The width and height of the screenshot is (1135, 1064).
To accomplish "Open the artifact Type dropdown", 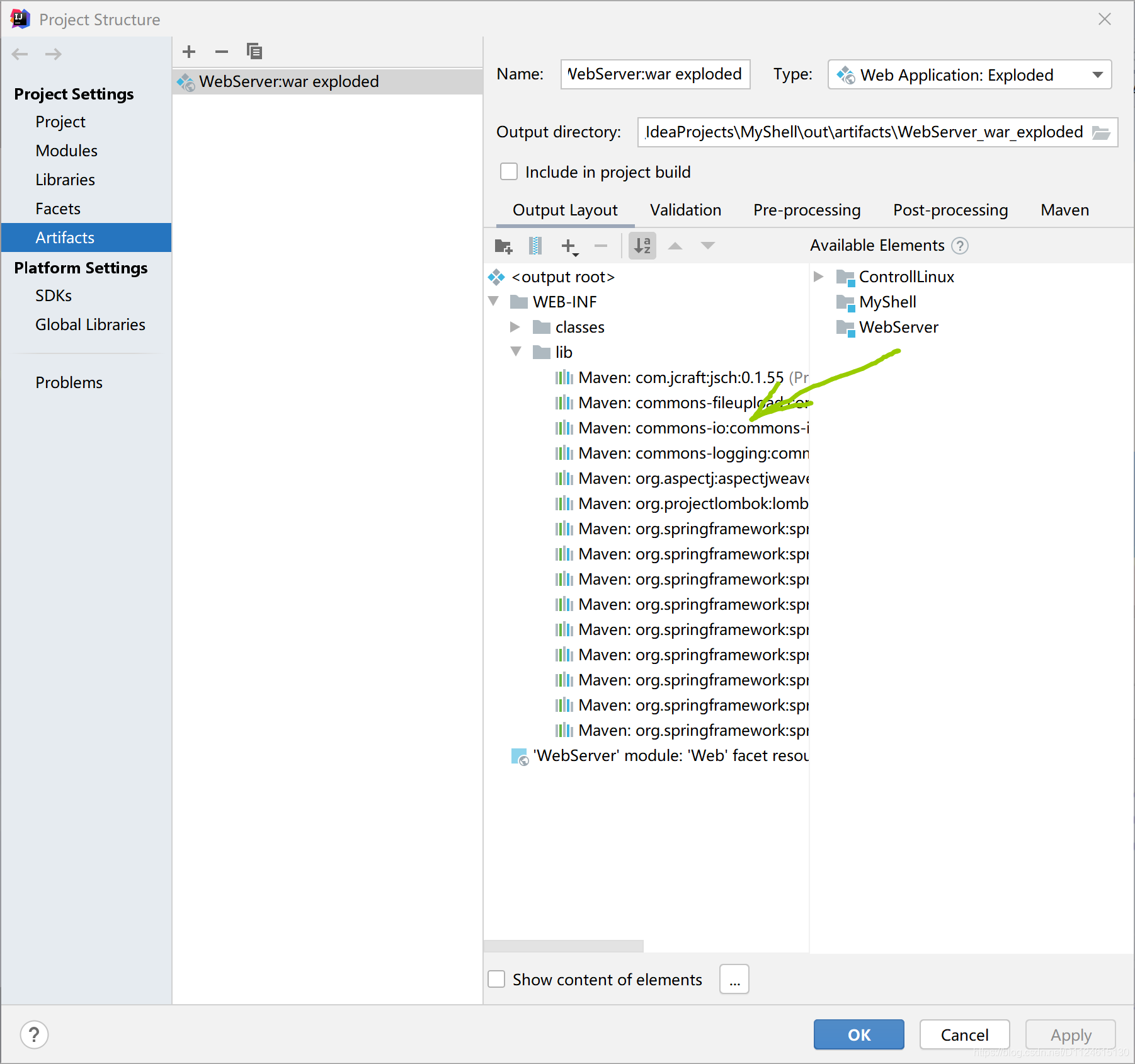I will (970, 75).
